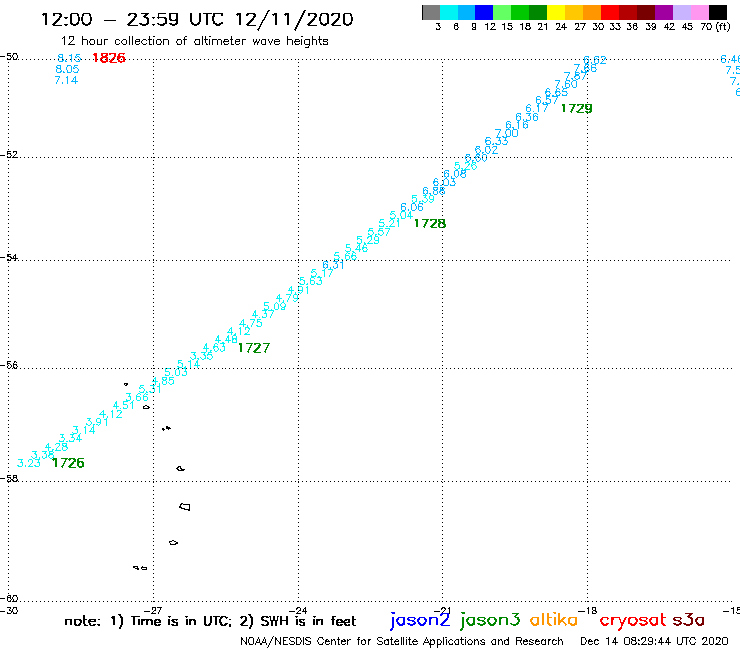Select the green time label 1727
The image size is (740, 650).
pos(254,348)
